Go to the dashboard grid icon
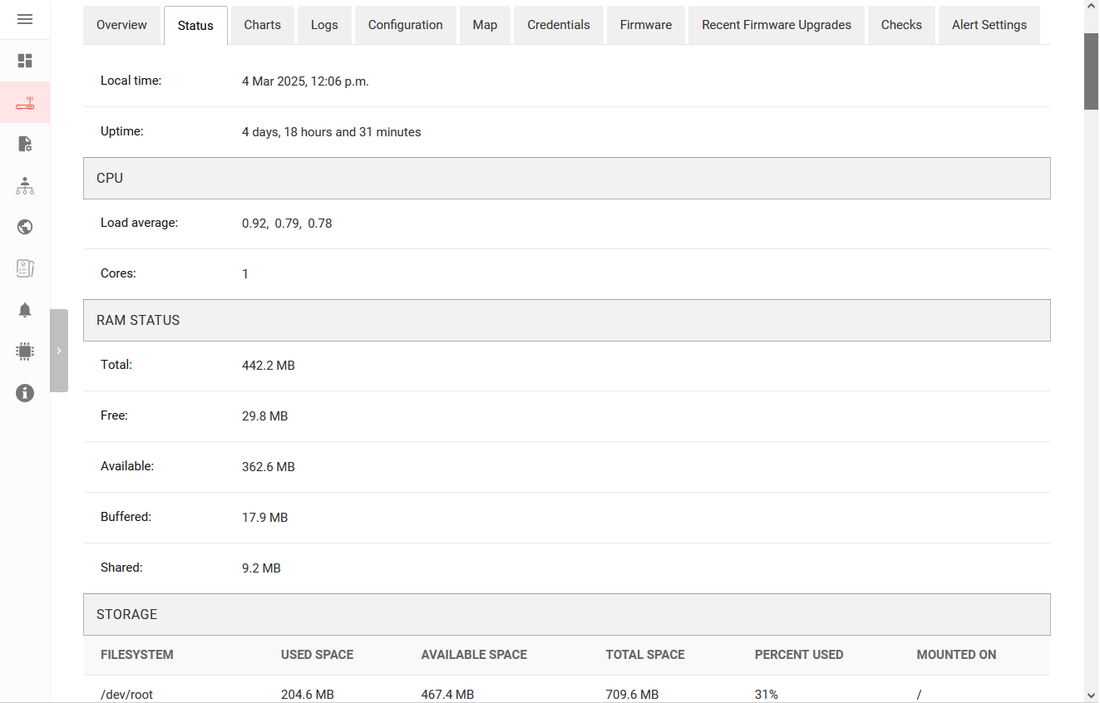Screen dimensions: 1100x703 point(25,61)
